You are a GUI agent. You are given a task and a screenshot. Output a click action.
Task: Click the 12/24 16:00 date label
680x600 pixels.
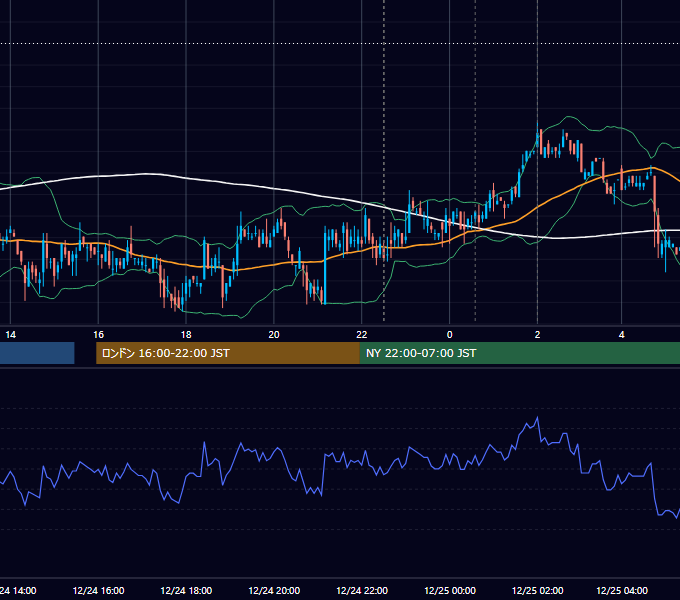(98, 590)
